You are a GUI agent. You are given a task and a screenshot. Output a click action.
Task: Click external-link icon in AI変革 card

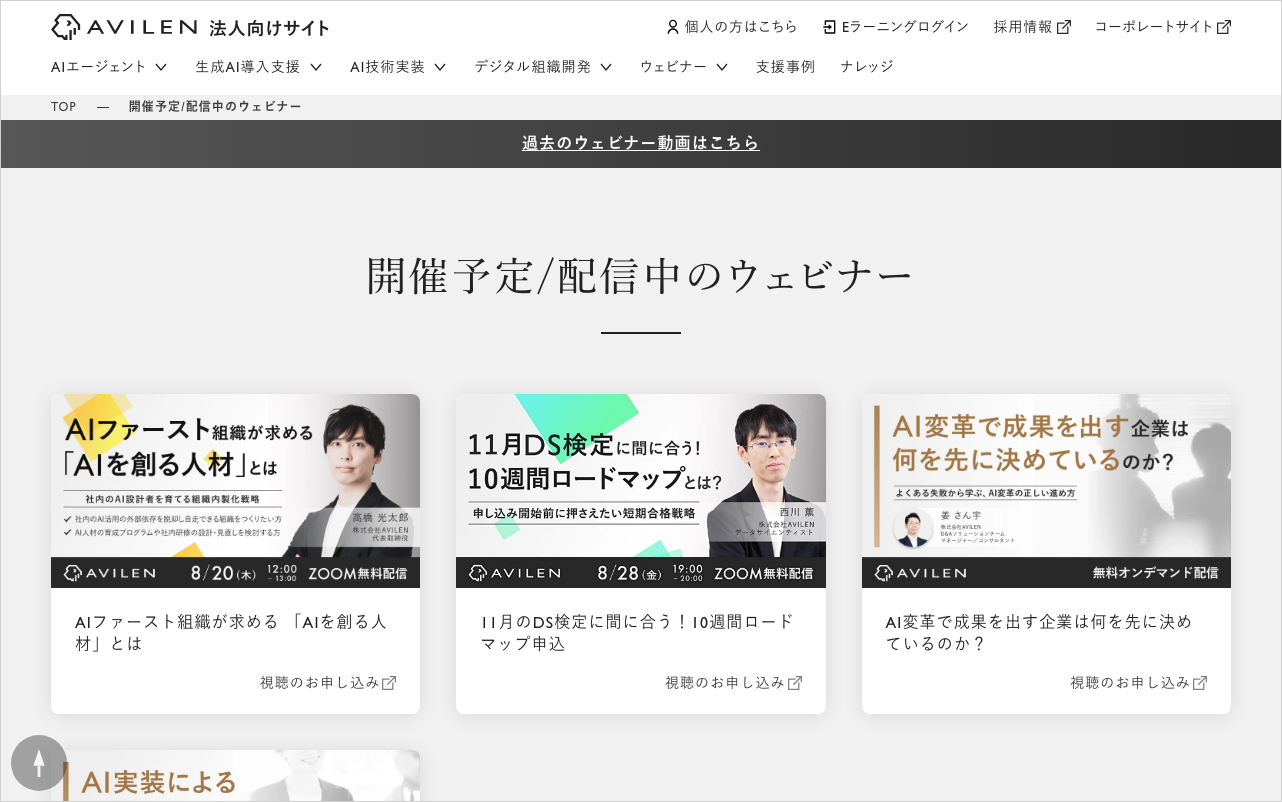tap(1200, 683)
